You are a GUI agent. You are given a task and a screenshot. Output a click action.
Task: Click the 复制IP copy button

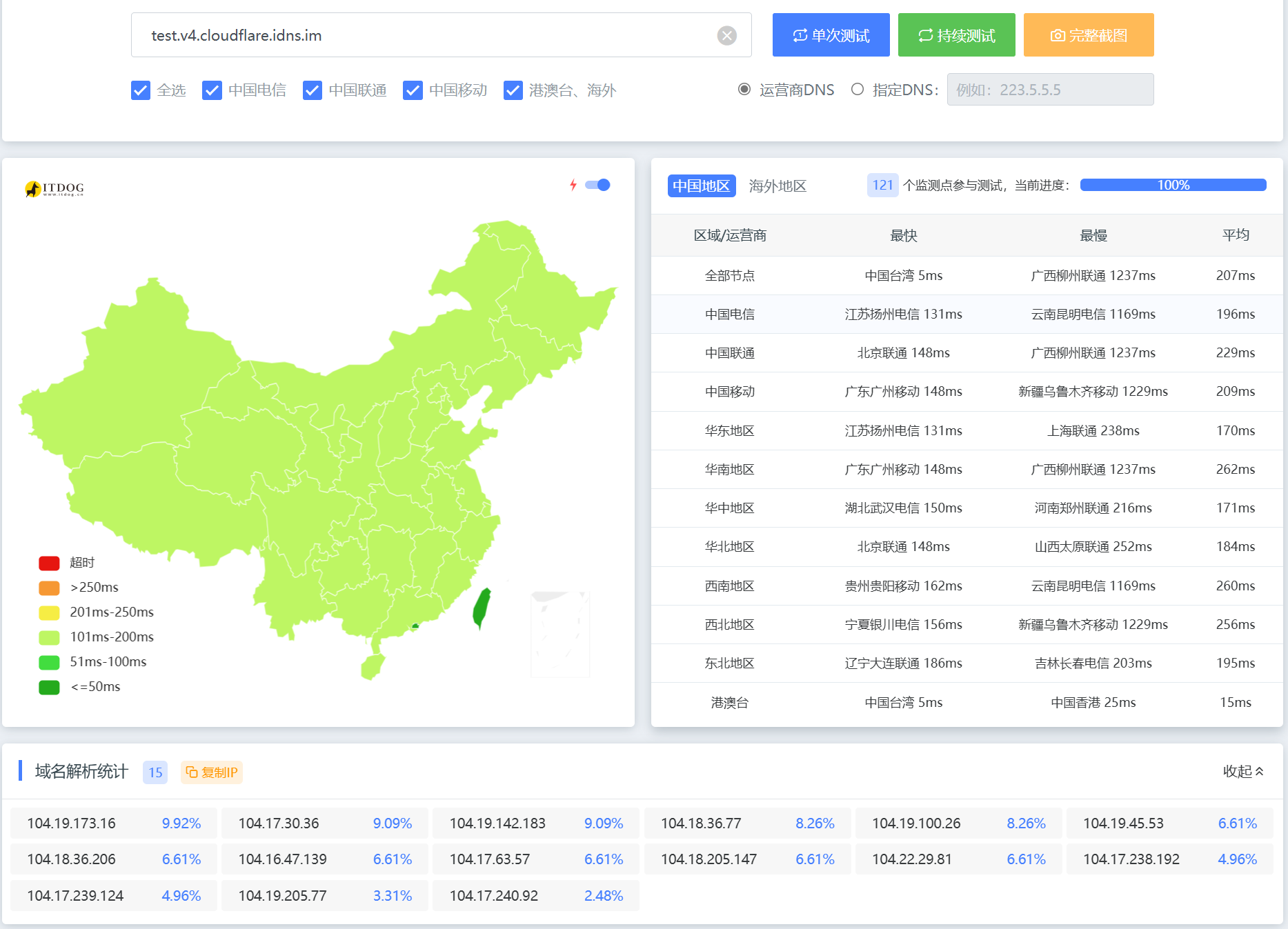pos(212,772)
